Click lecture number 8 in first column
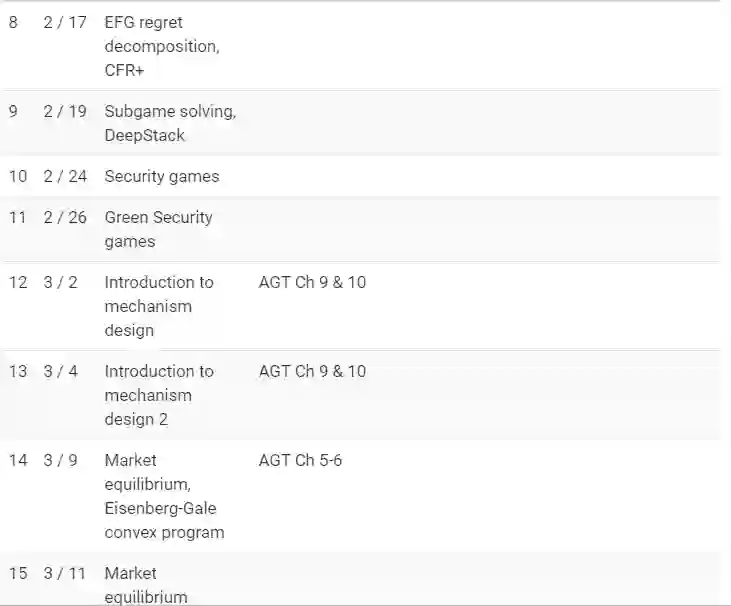 [x=13, y=22]
